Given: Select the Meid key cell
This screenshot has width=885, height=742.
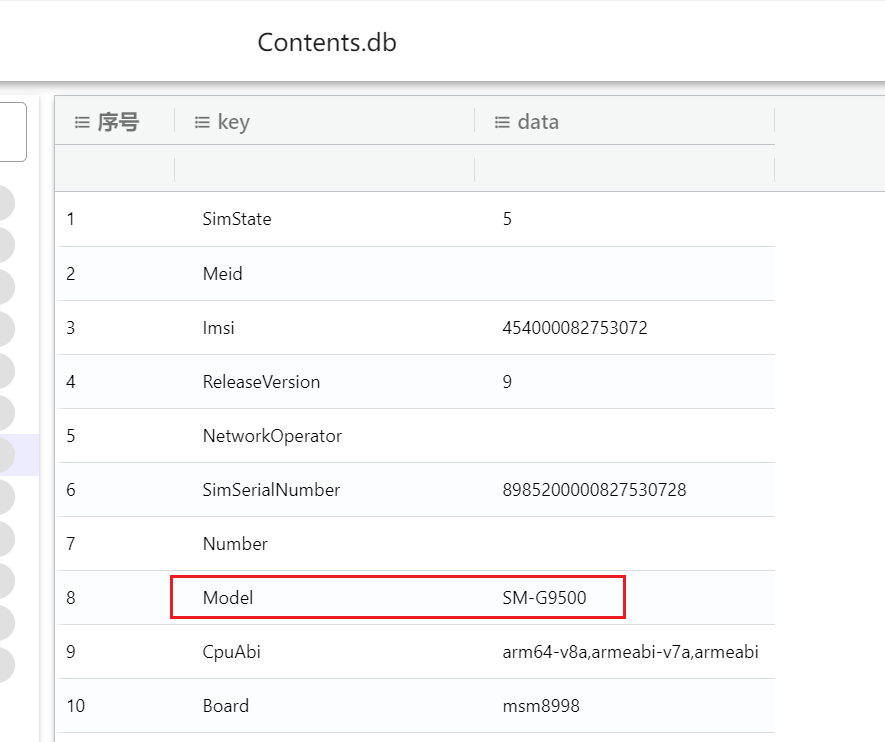Looking at the screenshot, I should (x=222, y=274).
